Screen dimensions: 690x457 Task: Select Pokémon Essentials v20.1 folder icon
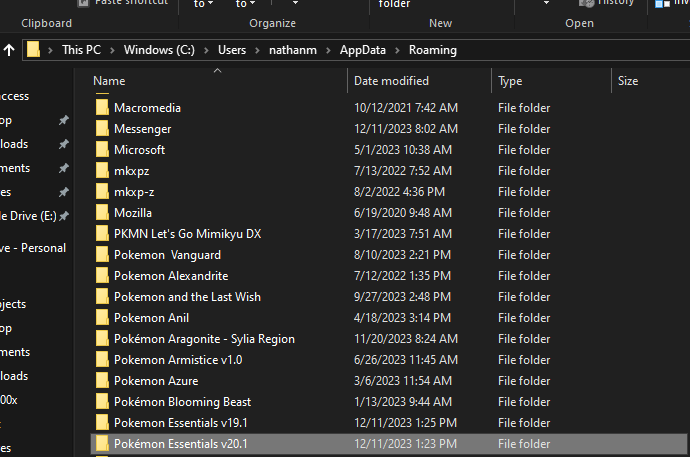pos(102,444)
